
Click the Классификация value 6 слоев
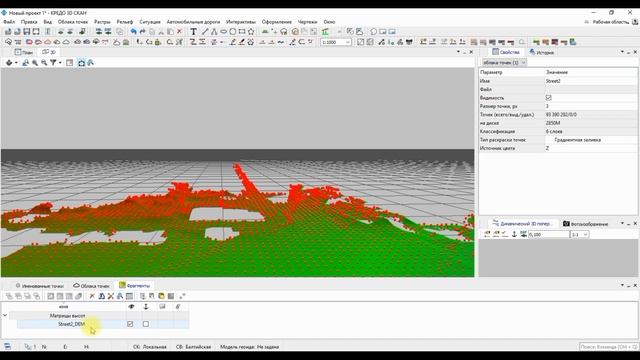(x=591, y=131)
